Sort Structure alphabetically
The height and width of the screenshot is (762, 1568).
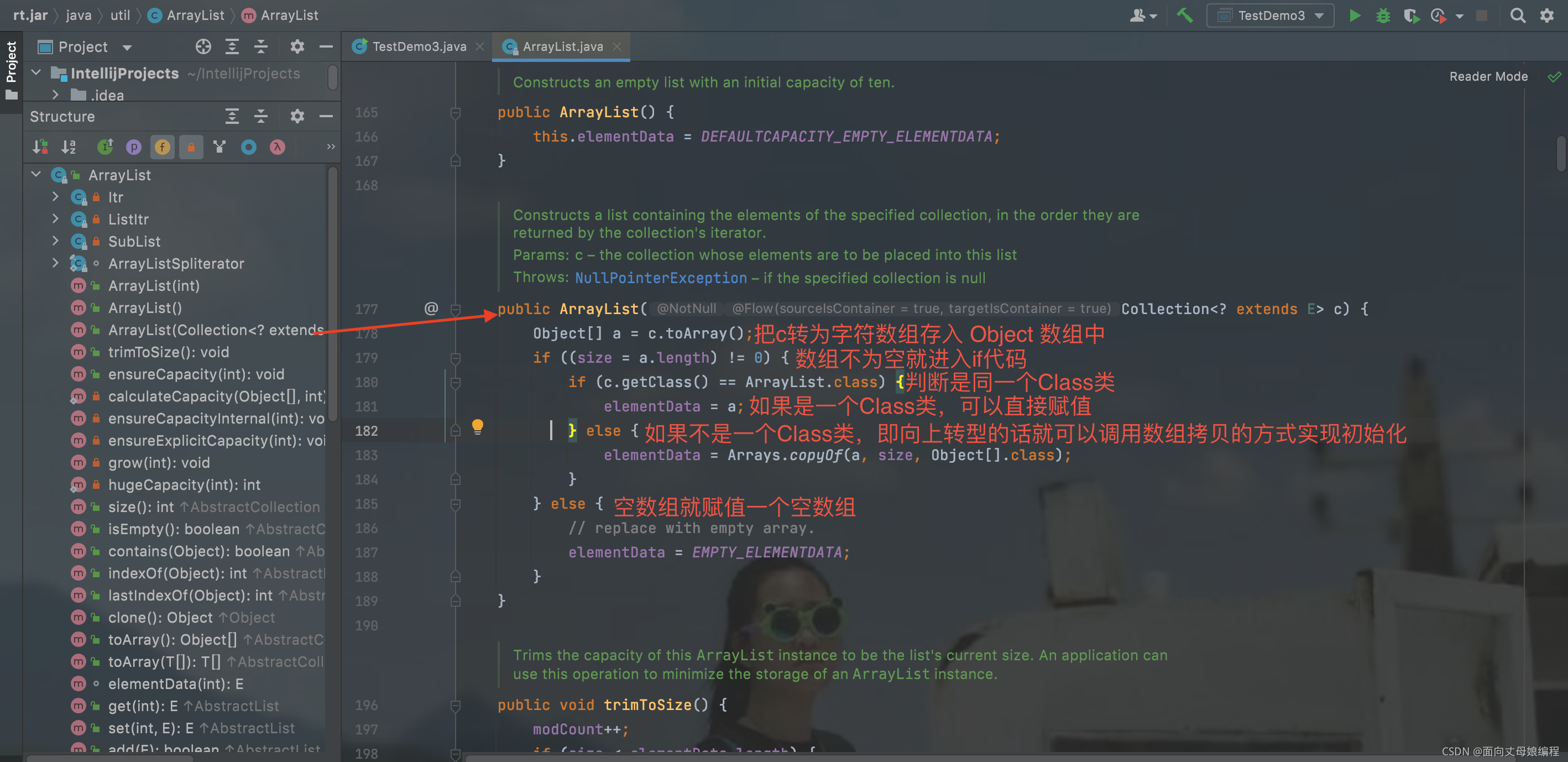69,147
